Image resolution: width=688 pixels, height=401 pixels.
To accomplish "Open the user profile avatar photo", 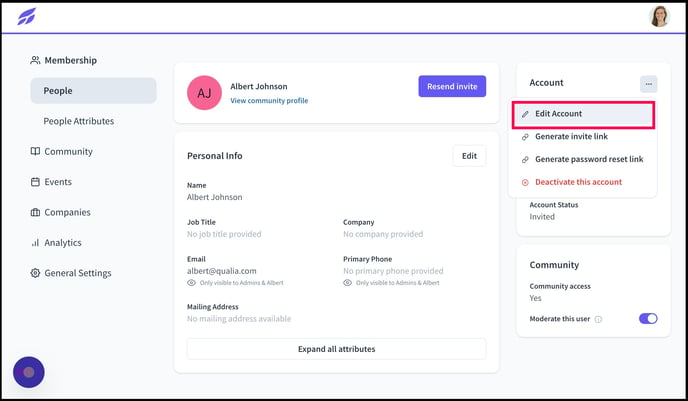I will (x=659, y=17).
